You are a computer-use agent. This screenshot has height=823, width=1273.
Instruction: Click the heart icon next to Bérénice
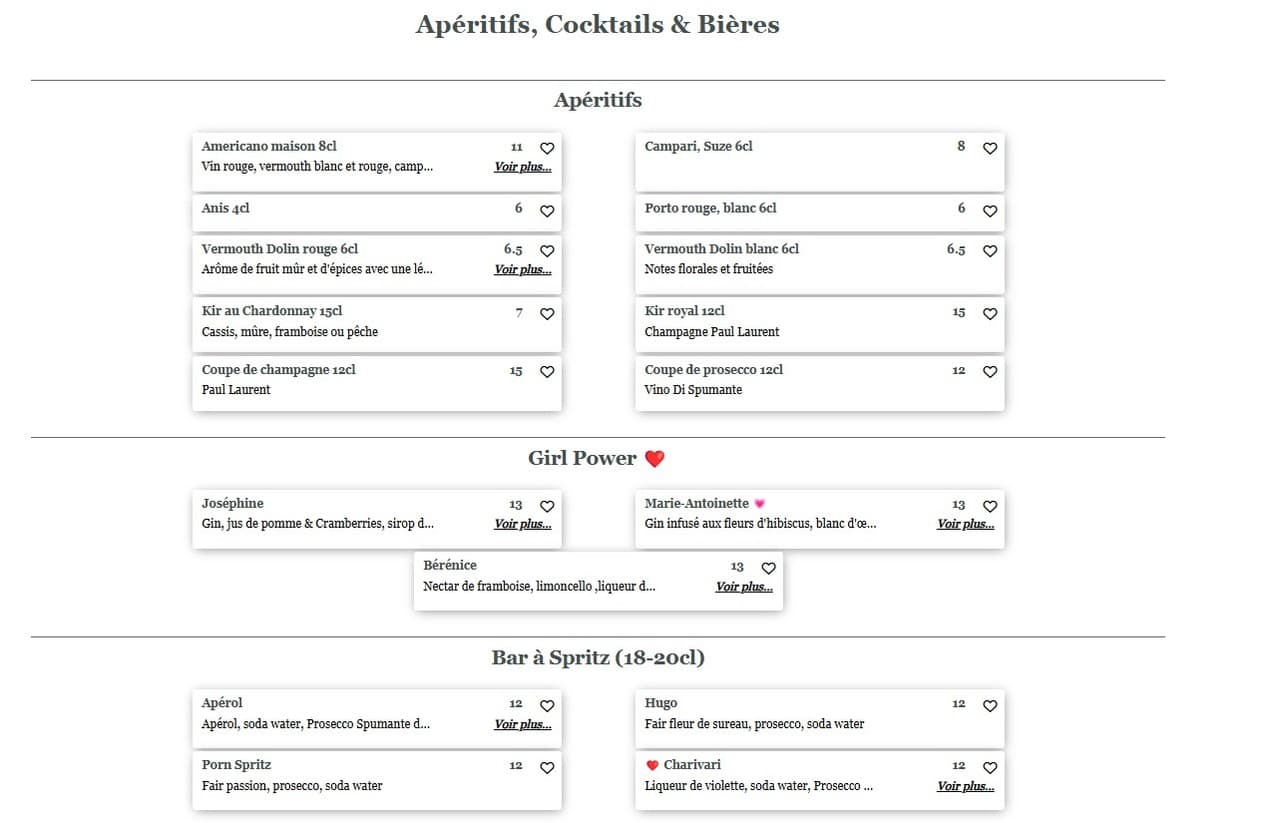(x=768, y=567)
